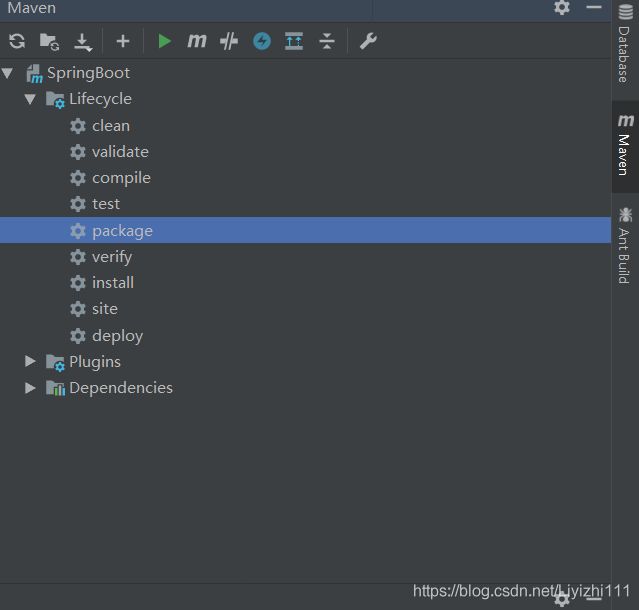
Task: Open Maven panel options gear icon
Action: pyautogui.click(x=562, y=7)
